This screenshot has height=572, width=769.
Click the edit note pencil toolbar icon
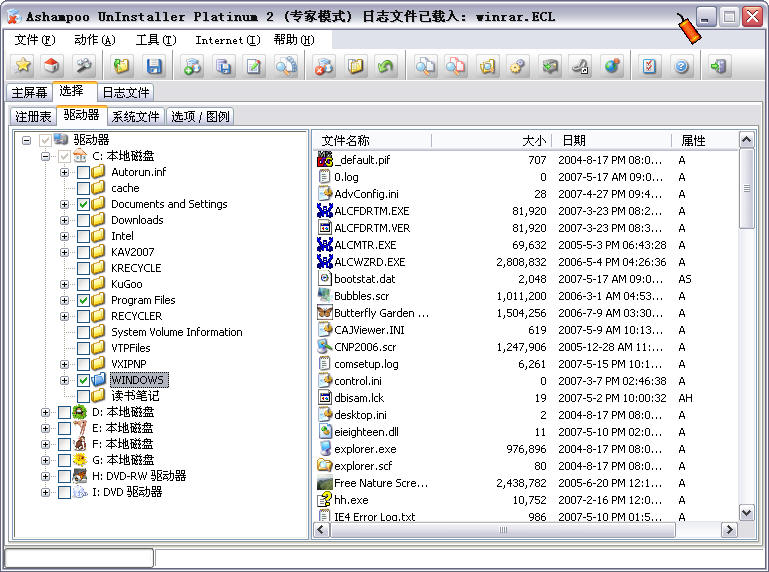point(254,66)
